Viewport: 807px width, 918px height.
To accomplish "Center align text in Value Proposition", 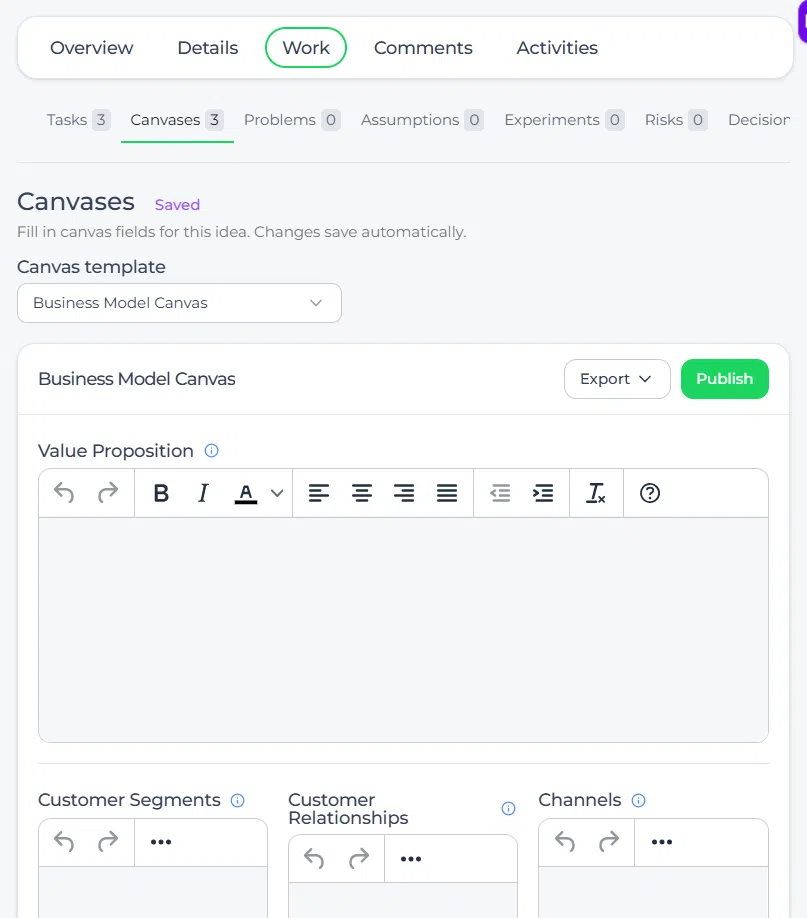I will pos(362,493).
